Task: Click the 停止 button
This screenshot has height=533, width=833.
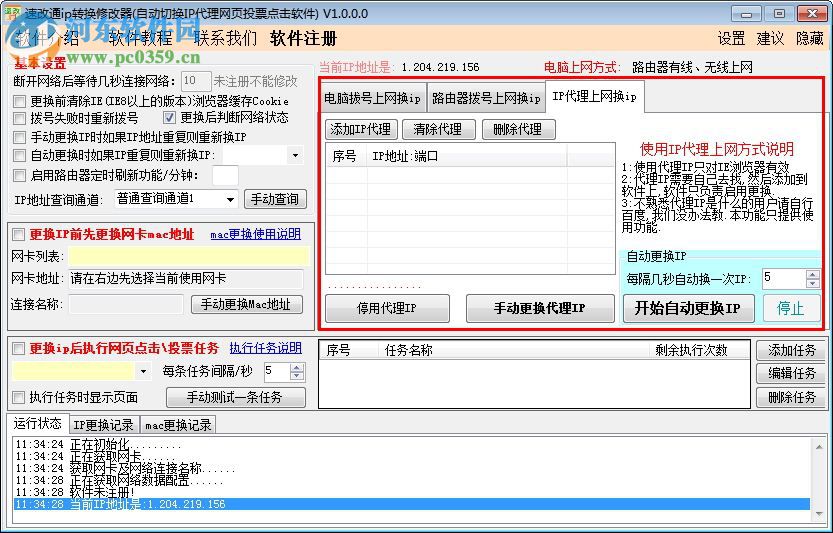Action: (x=791, y=308)
